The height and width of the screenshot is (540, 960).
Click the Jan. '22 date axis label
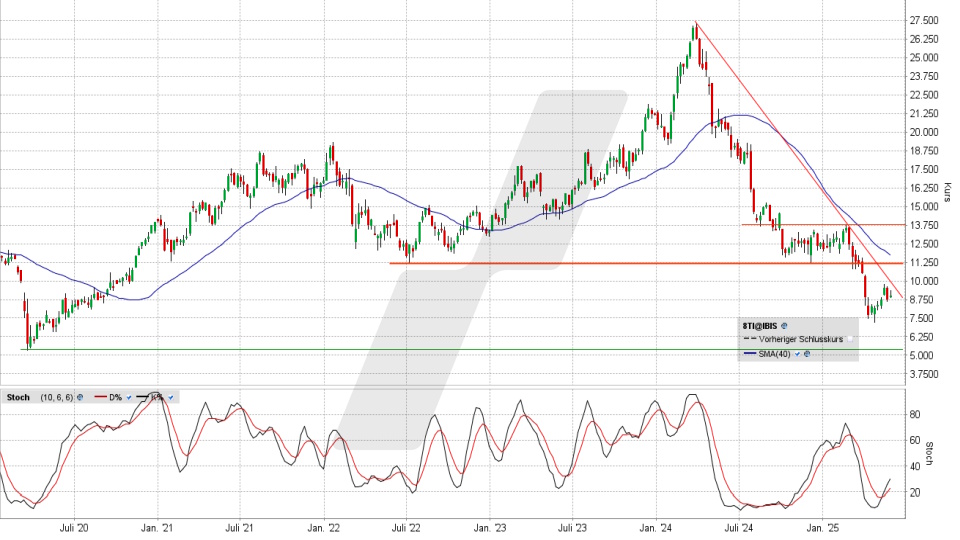pos(323,528)
